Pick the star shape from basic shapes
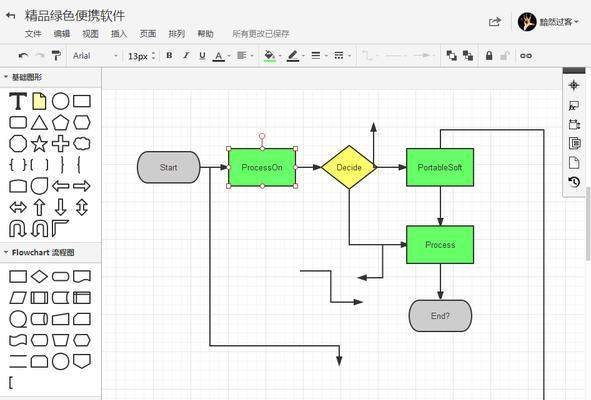 point(39,144)
